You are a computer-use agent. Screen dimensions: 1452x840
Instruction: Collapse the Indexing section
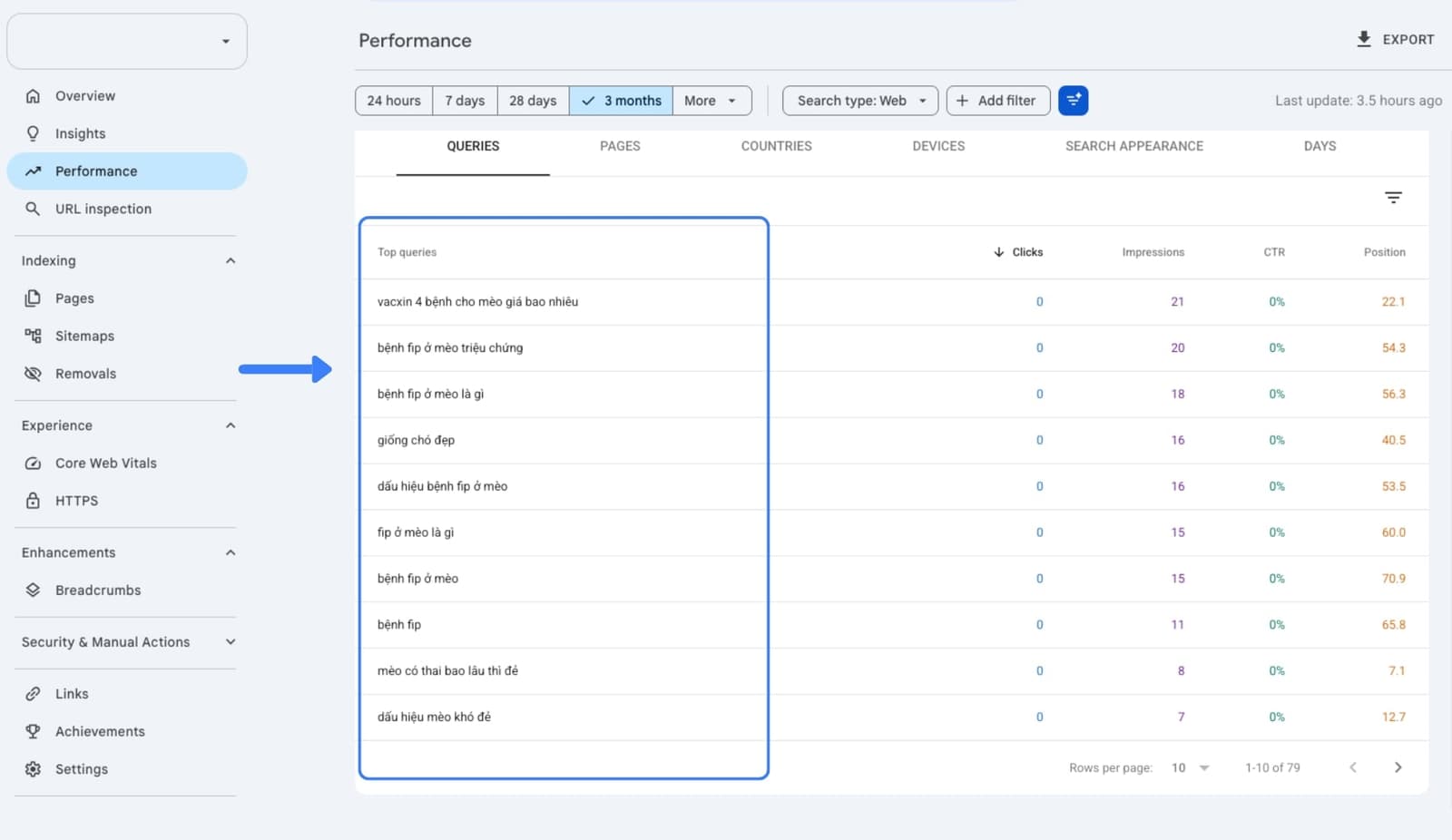pyautogui.click(x=231, y=261)
